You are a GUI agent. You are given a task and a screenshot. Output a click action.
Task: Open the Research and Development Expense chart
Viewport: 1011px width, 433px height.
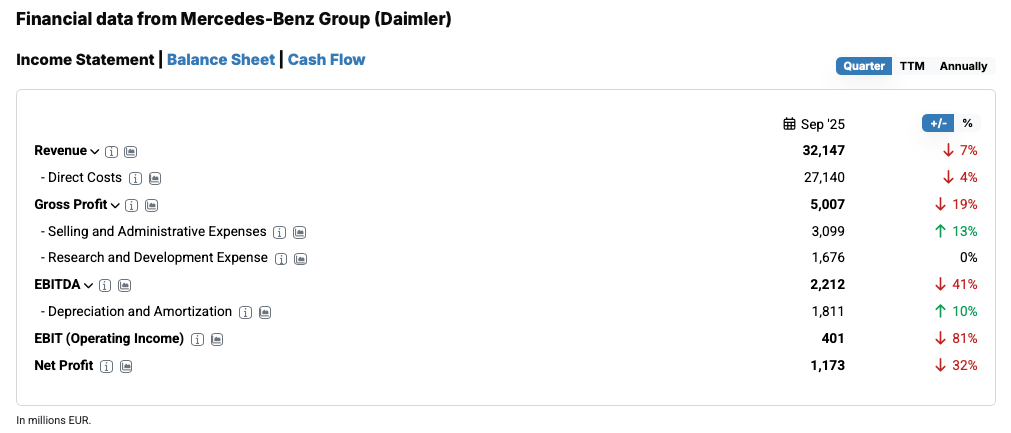(x=300, y=259)
